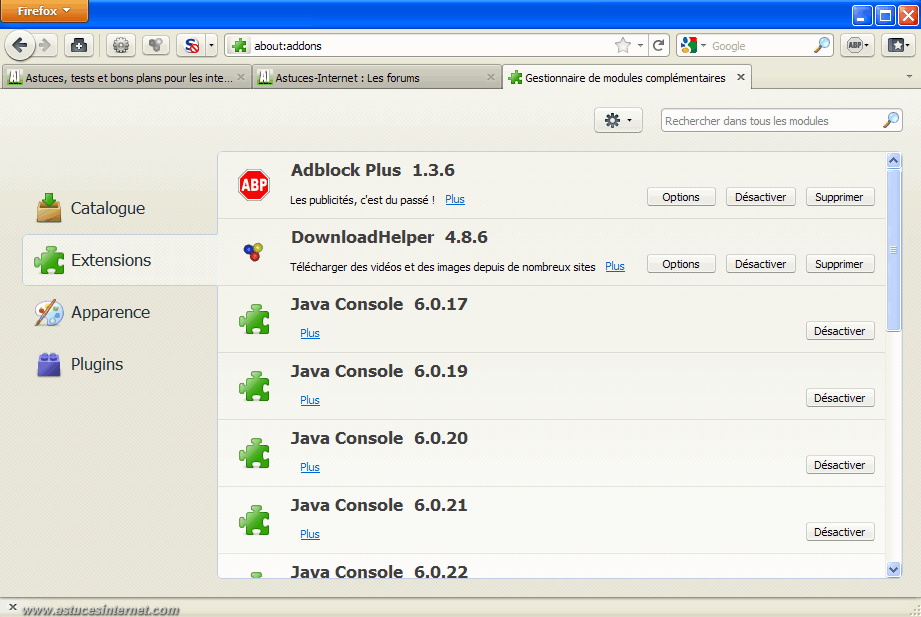Go back with the back arrow button
The height and width of the screenshot is (617, 921).
[20, 45]
